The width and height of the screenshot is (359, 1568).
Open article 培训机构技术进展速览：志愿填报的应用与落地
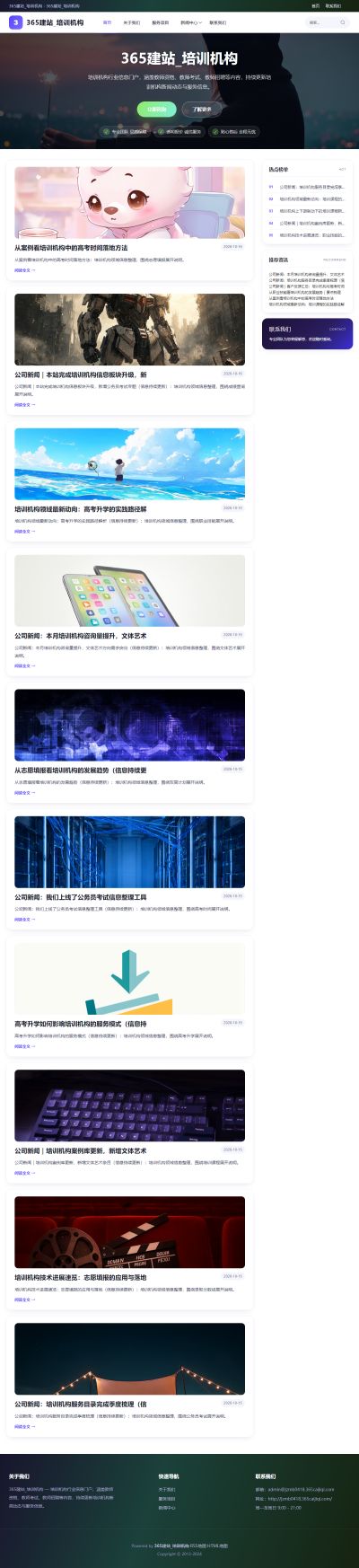(81, 1277)
